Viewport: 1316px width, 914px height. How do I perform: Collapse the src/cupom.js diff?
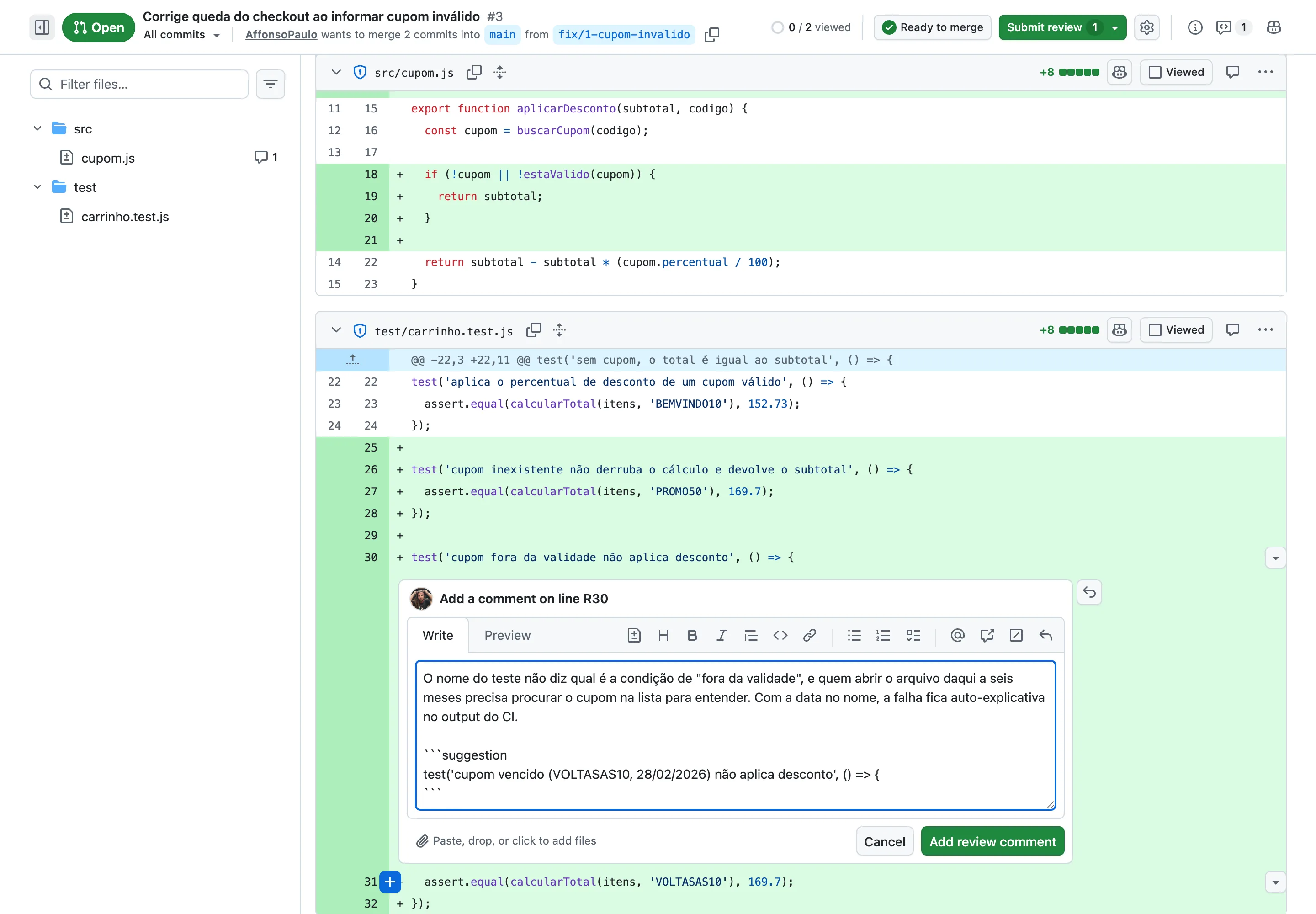336,72
